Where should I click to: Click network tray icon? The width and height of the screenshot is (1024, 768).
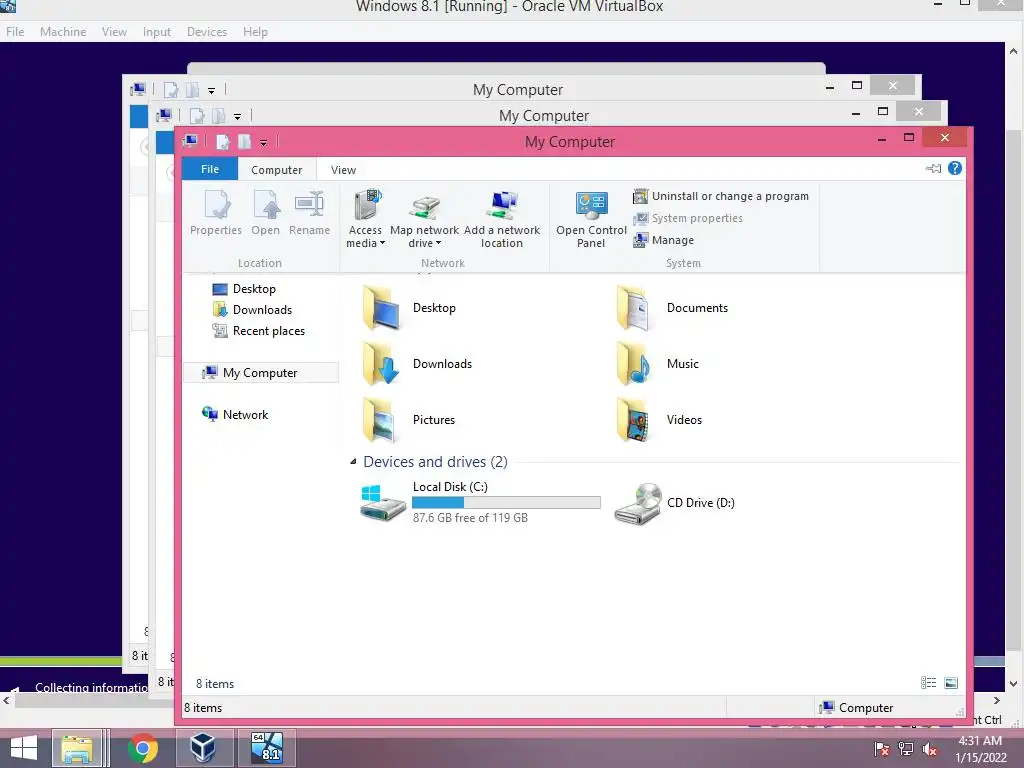906,749
